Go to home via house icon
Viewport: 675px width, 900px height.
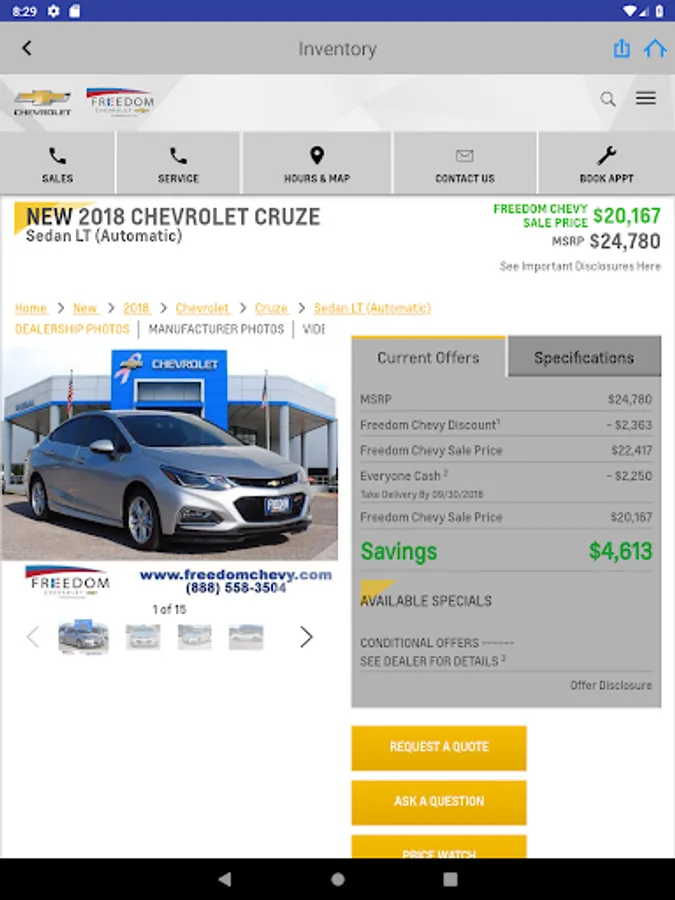[654, 49]
